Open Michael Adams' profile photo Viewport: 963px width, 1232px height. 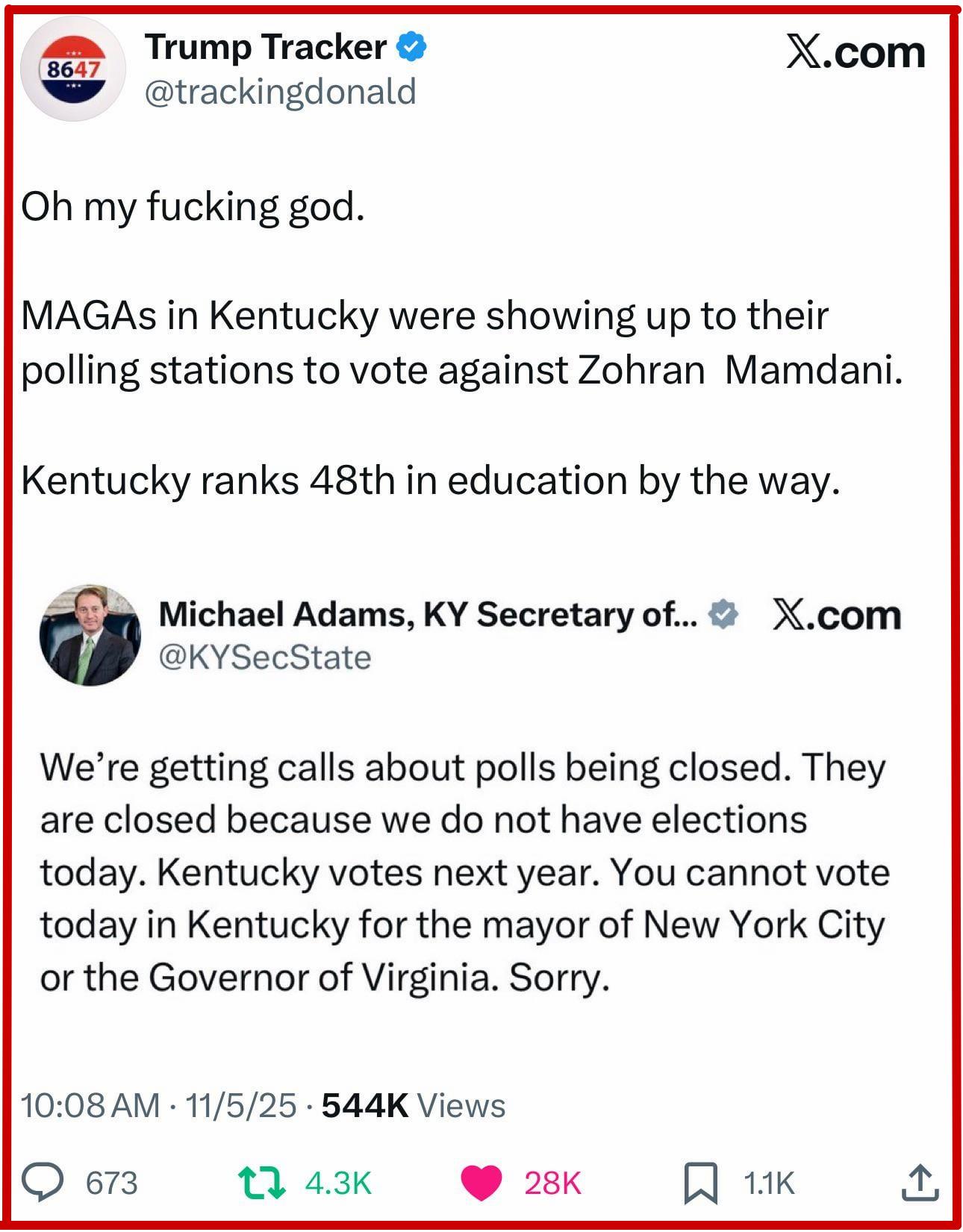coord(90,635)
